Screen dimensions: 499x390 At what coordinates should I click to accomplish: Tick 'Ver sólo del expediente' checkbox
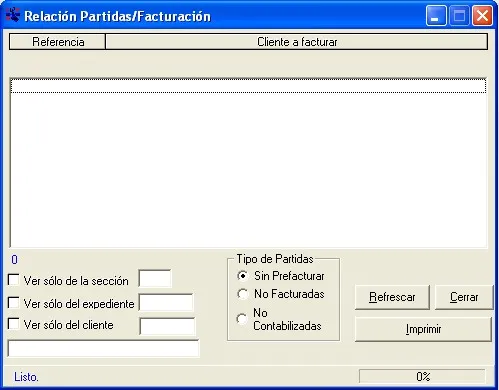(13, 303)
